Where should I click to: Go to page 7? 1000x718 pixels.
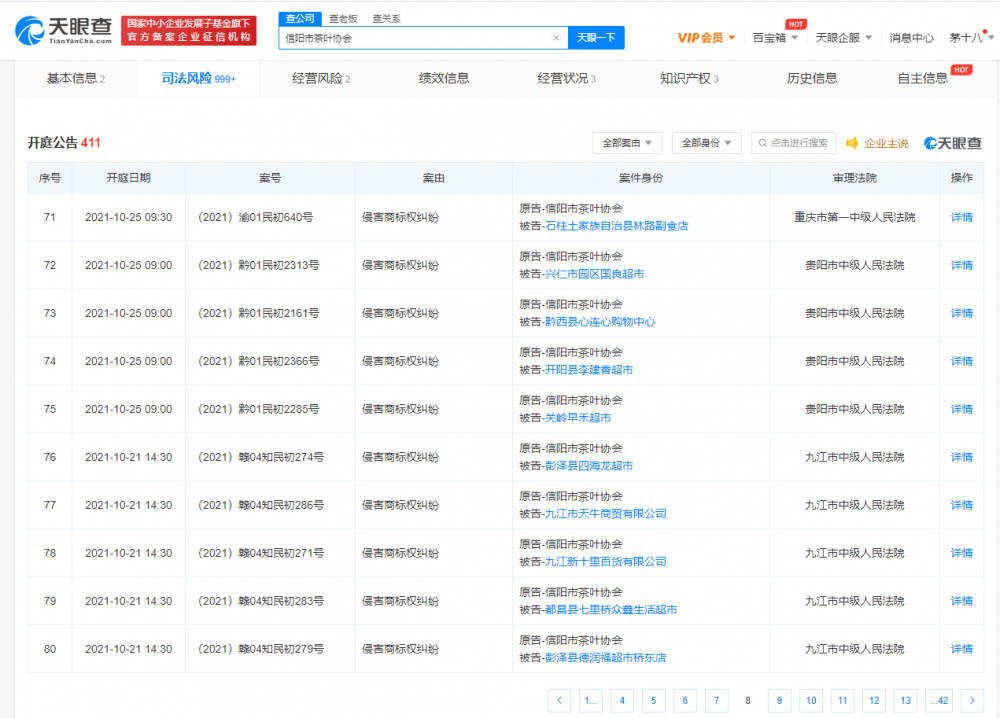(716, 700)
